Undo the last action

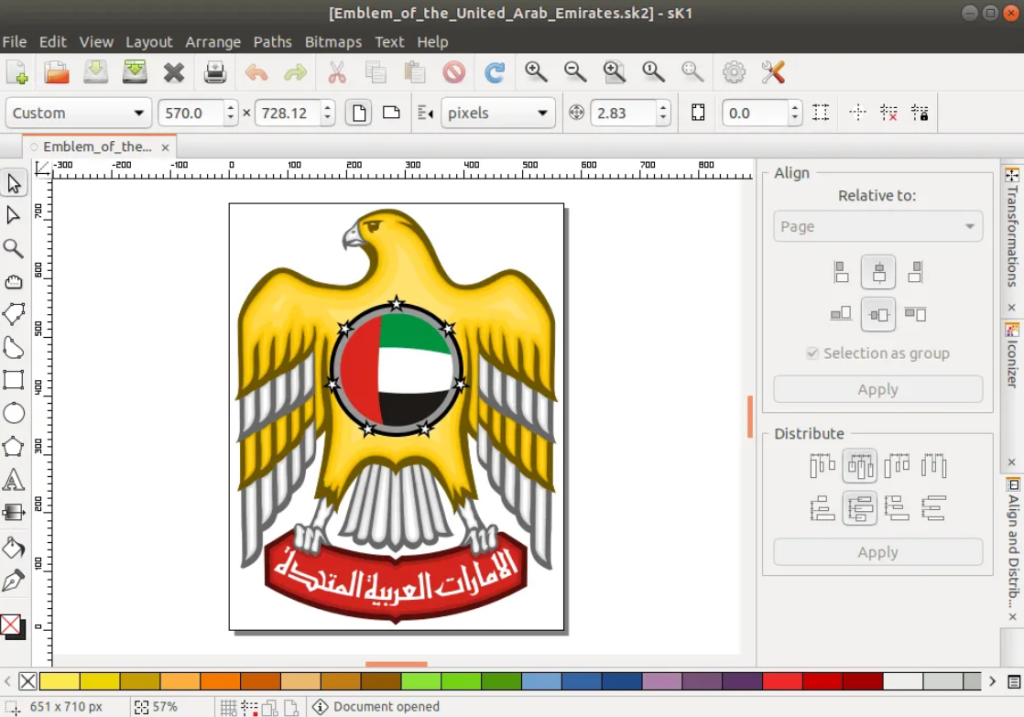pos(256,72)
